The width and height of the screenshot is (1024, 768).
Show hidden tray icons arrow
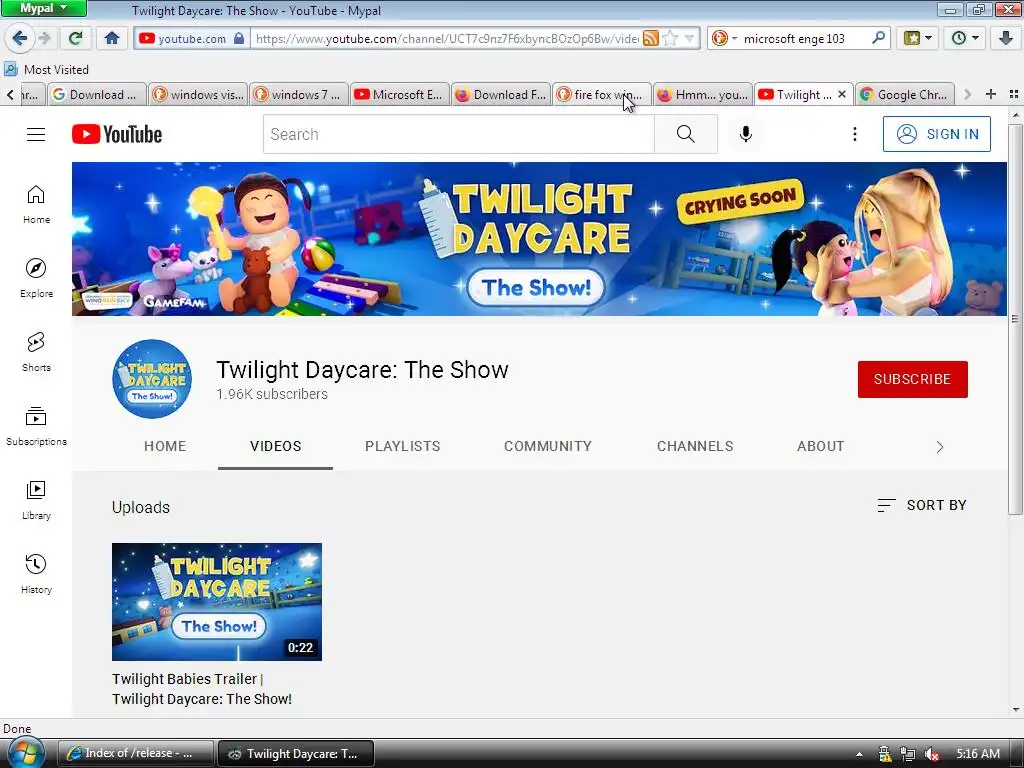pos(859,754)
